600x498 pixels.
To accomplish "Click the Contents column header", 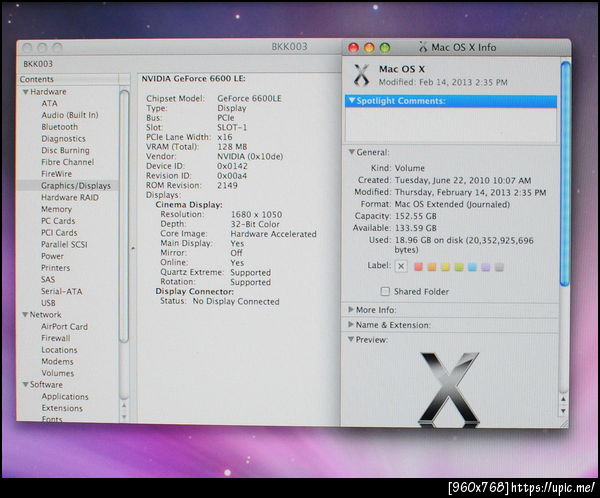I will tap(69, 79).
